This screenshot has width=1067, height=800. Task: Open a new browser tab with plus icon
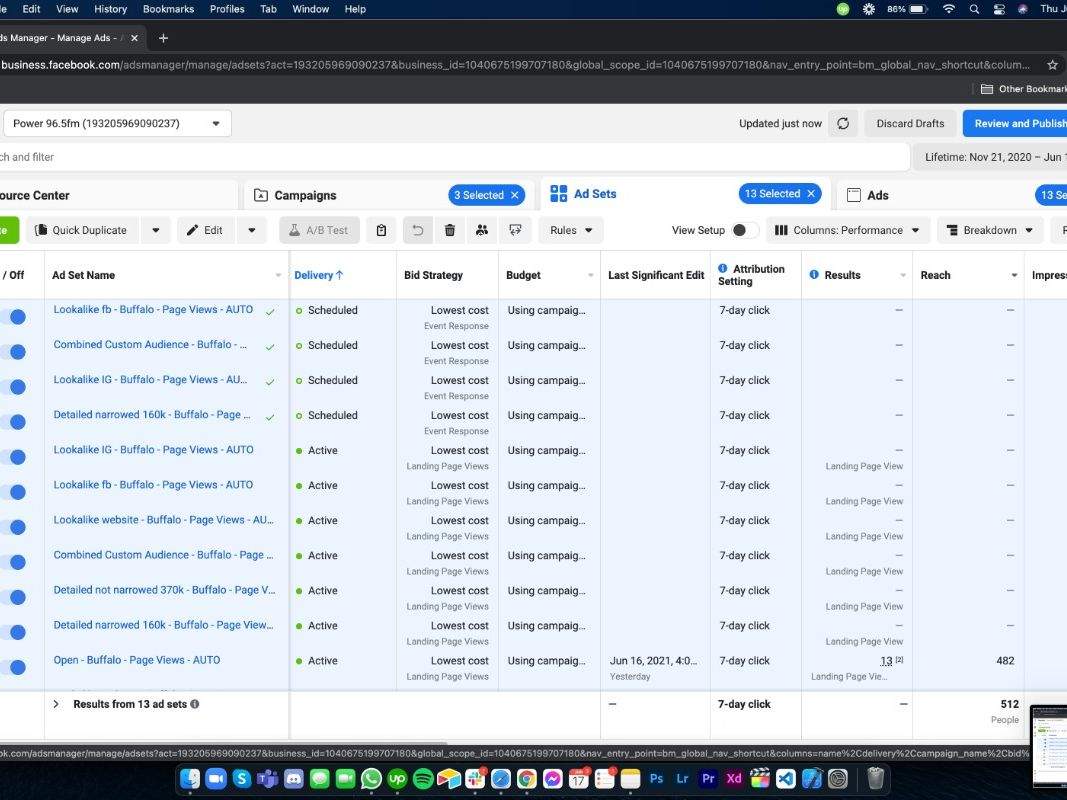pos(163,38)
